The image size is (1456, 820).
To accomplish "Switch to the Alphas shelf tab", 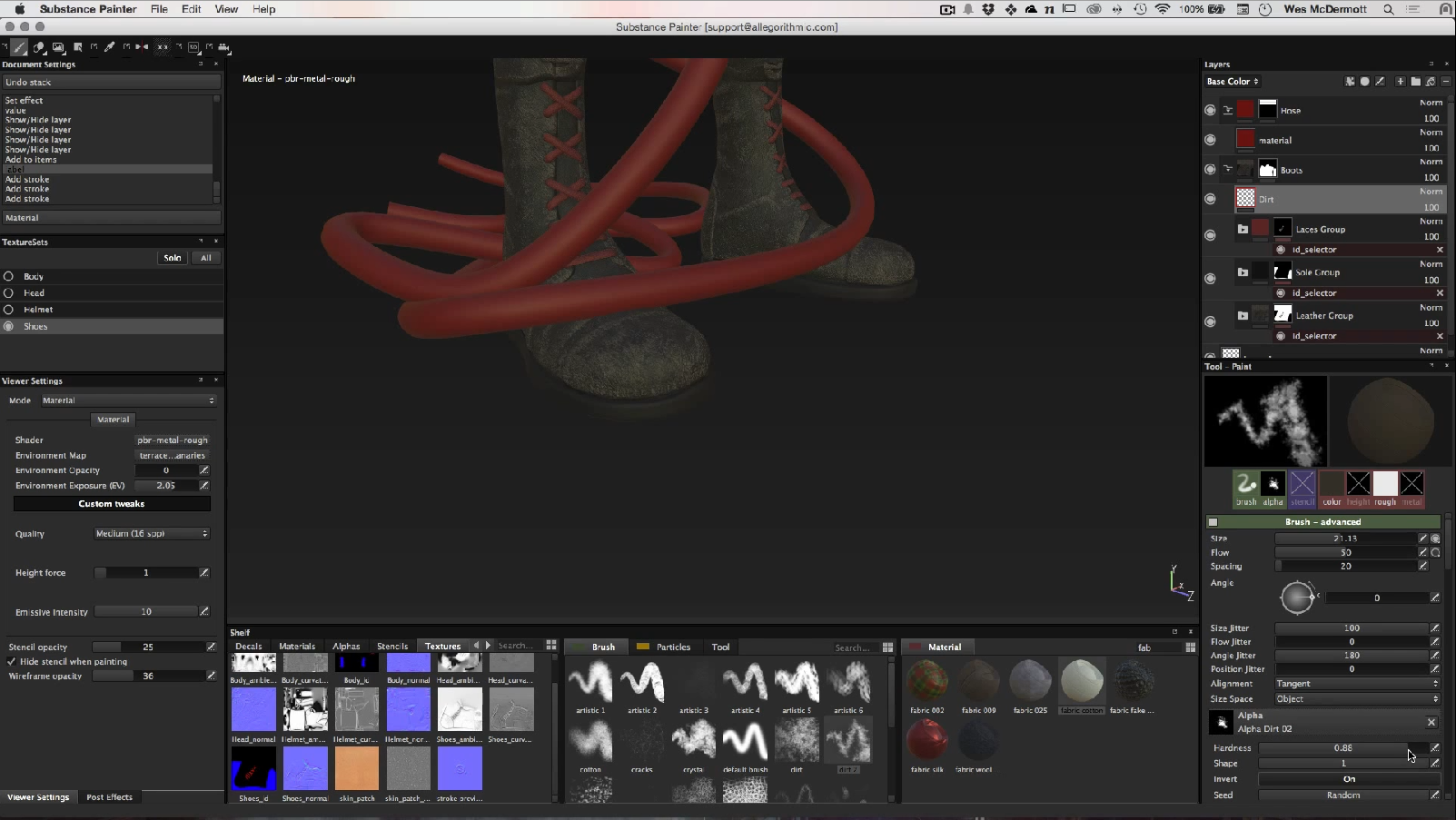I will (346, 647).
